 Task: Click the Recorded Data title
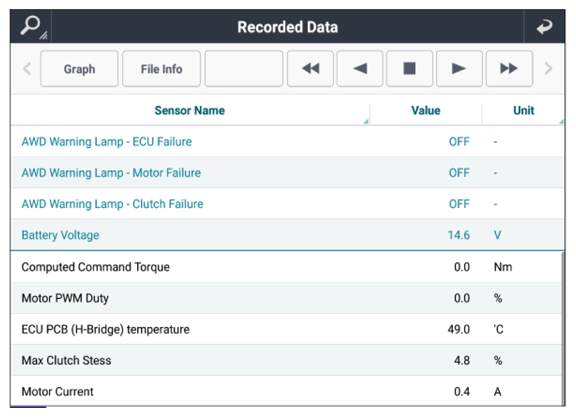coord(287,27)
